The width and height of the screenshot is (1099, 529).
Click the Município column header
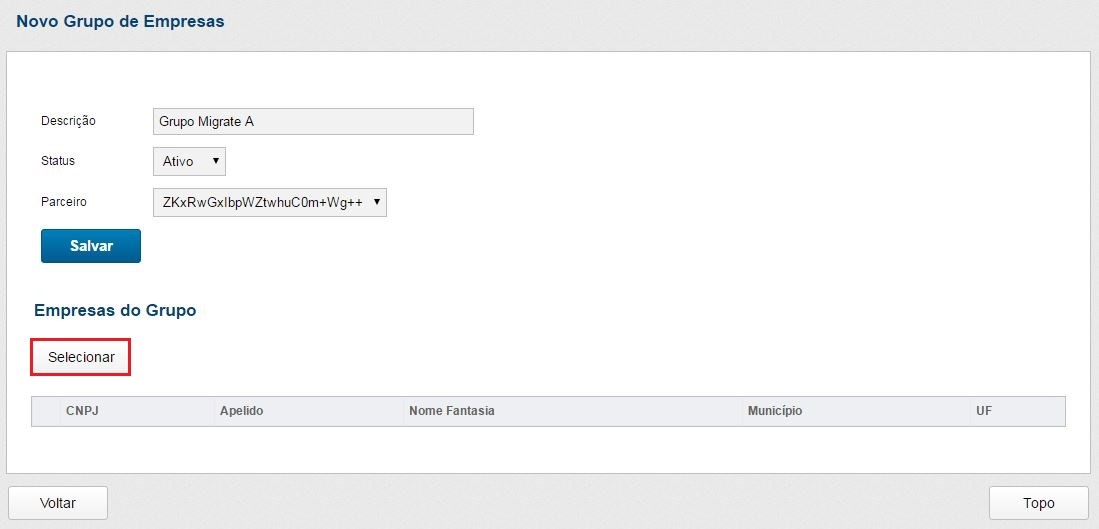[774, 411]
